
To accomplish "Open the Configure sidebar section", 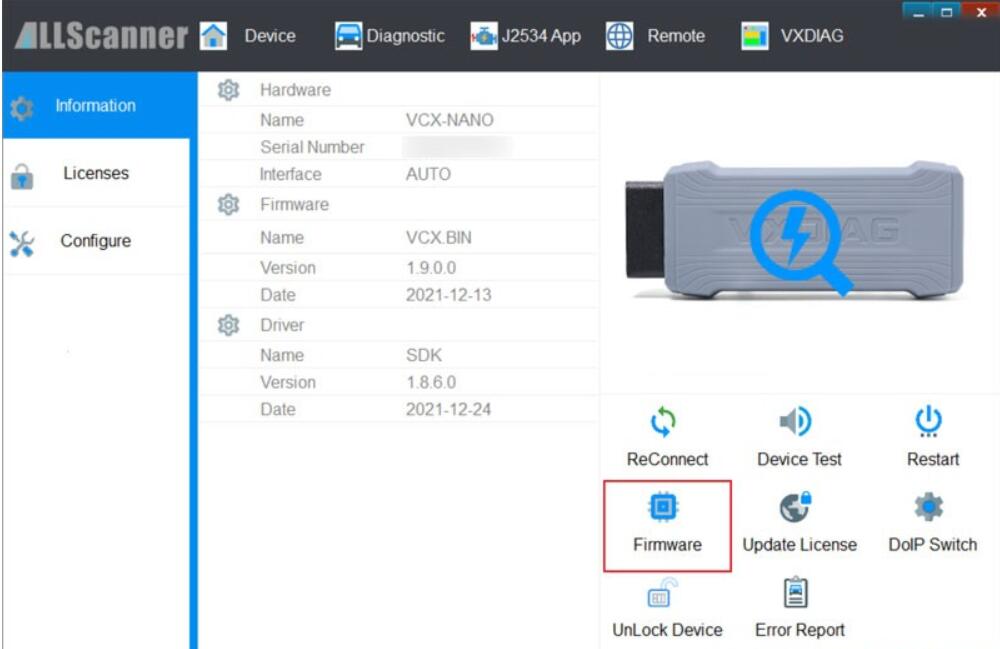I will (x=95, y=241).
